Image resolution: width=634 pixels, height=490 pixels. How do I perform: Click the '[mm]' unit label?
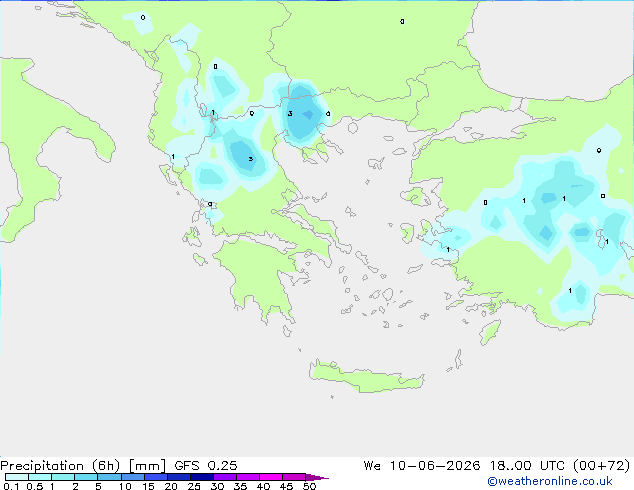point(147,466)
